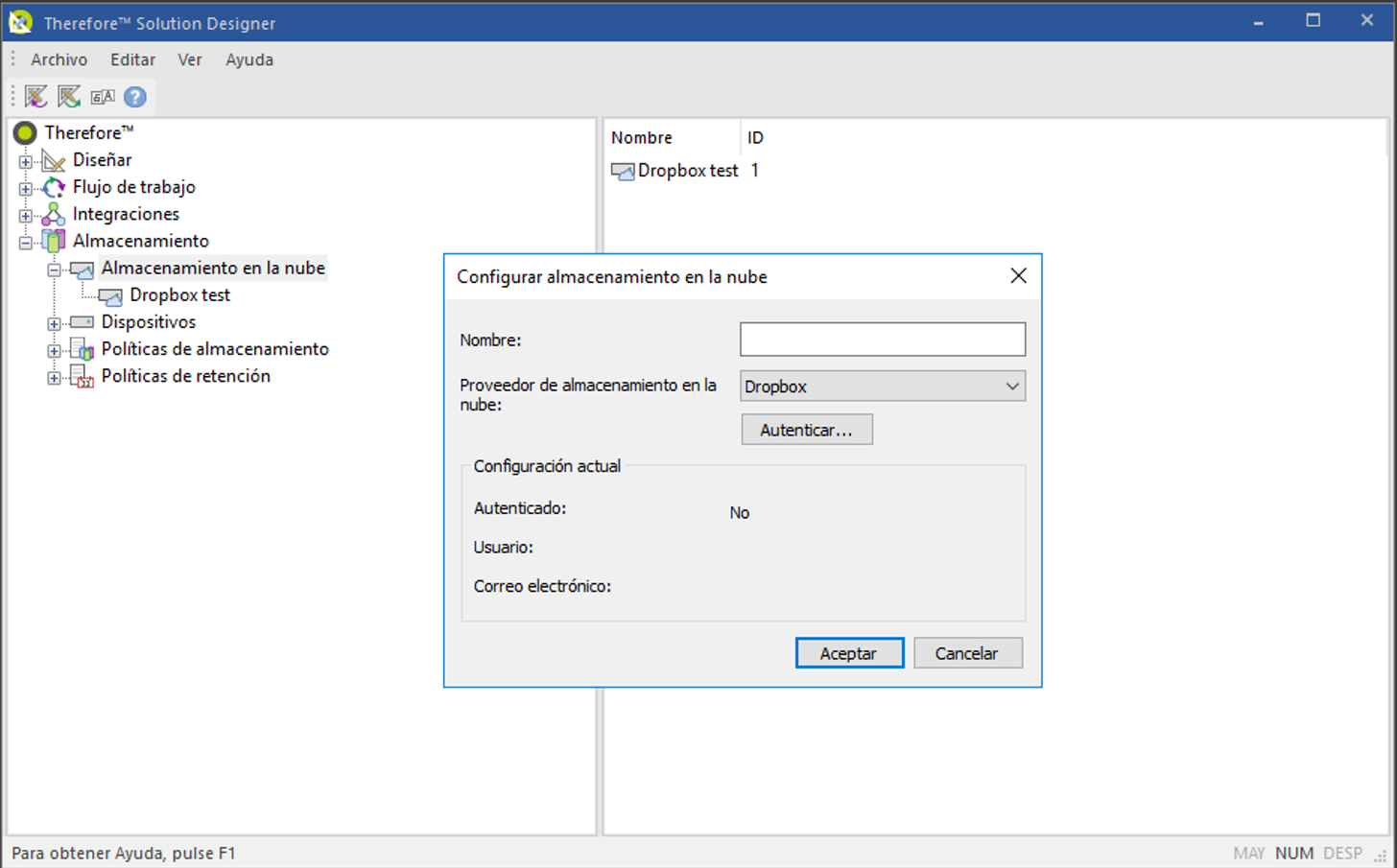Collapse Almacenamiento en la nube node
The width and height of the screenshot is (1397, 868).
click(x=55, y=270)
